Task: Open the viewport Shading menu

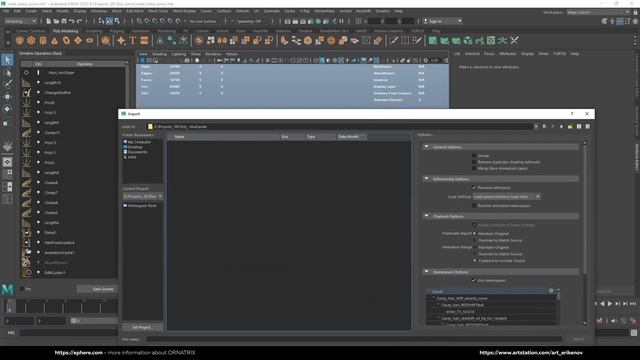Action: 159,54
